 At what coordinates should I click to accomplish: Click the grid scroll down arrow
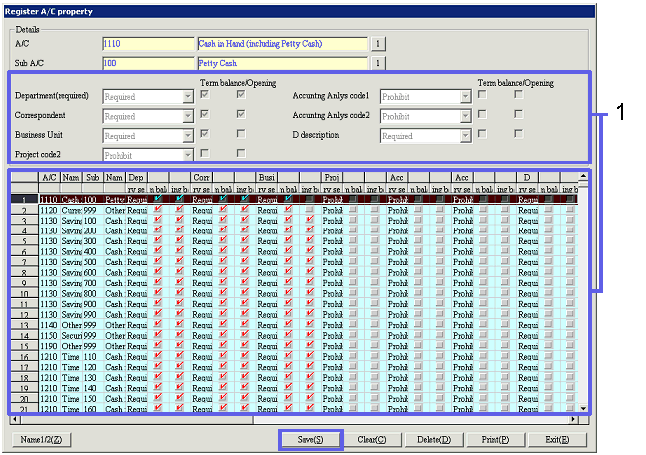coord(583,408)
